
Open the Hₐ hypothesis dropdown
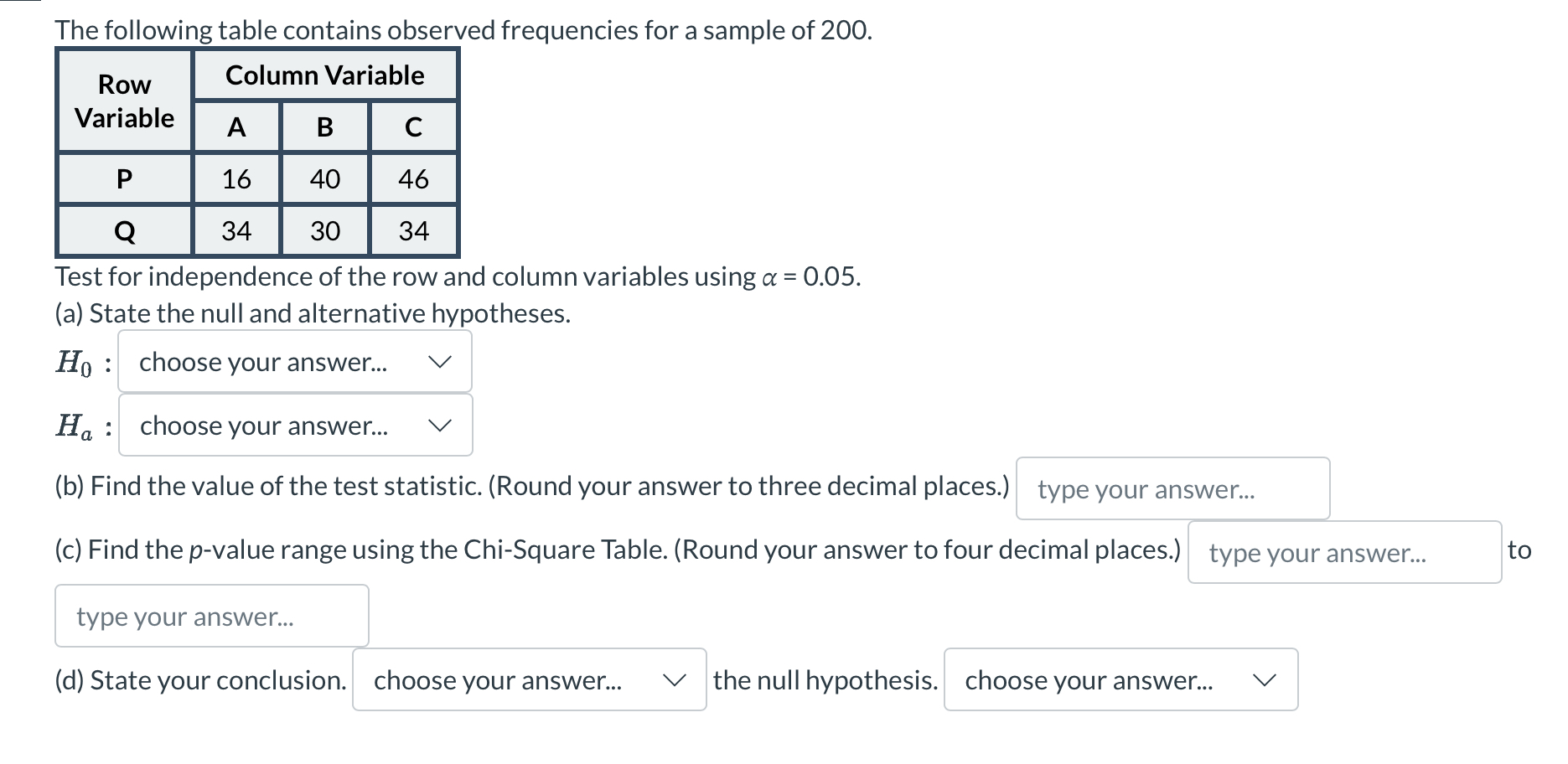tap(293, 425)
